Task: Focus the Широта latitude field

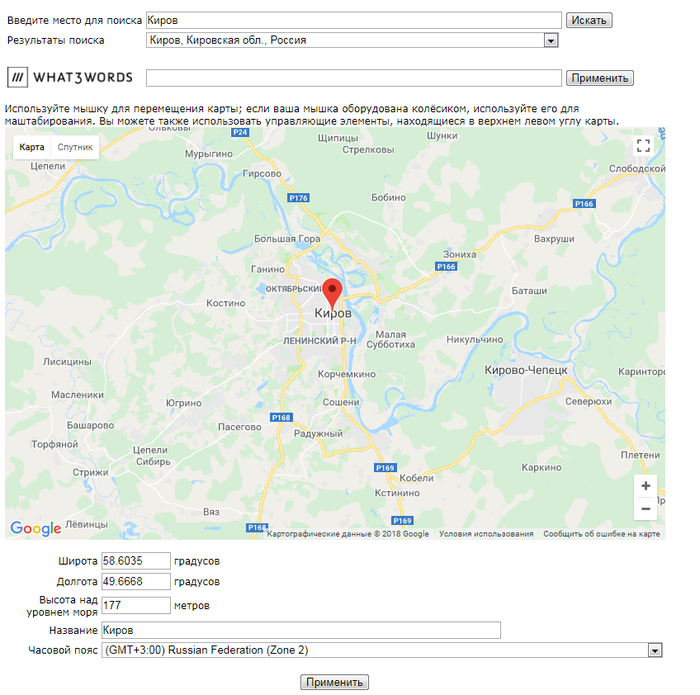Action: (x=136, y=561)
